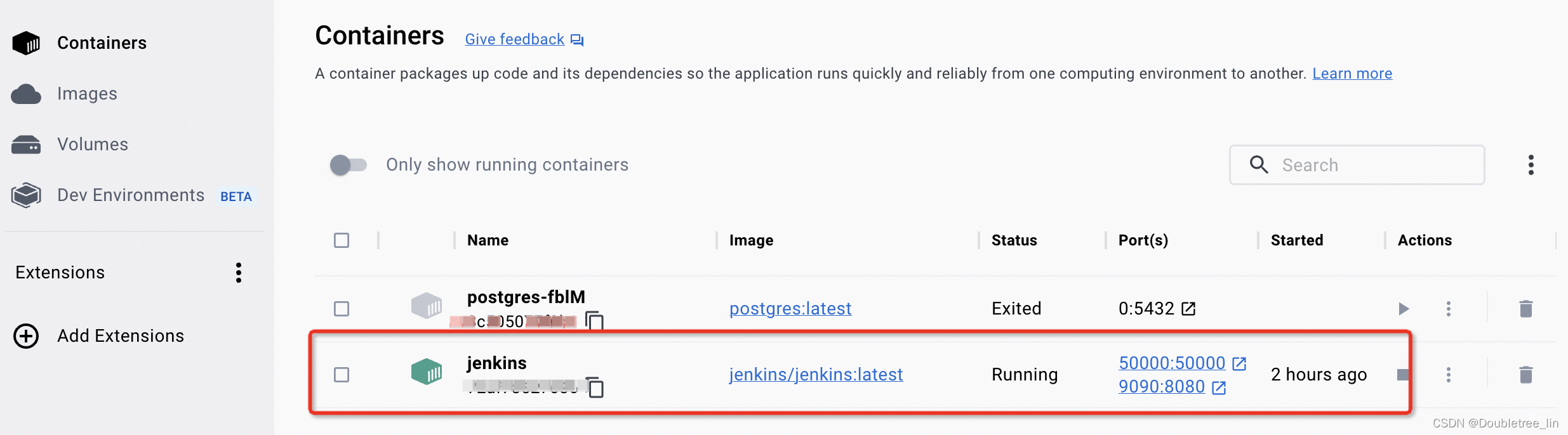1568x435 pixels.
Task: Click the Volumes drive icon in sidebar
Action: (x=26, y=145)
